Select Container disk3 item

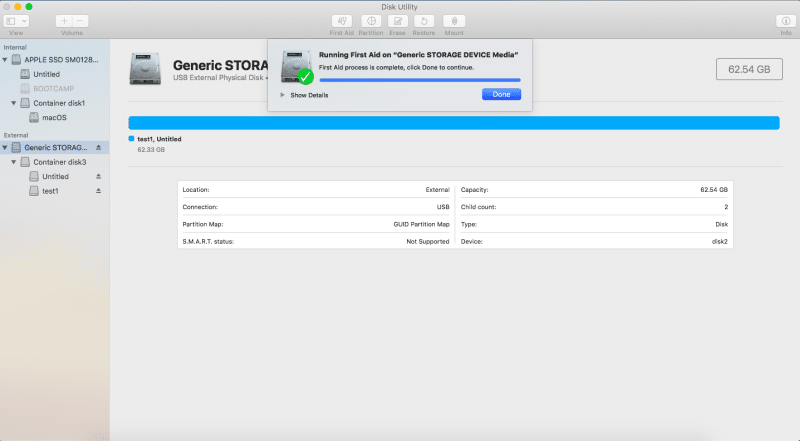55,162
